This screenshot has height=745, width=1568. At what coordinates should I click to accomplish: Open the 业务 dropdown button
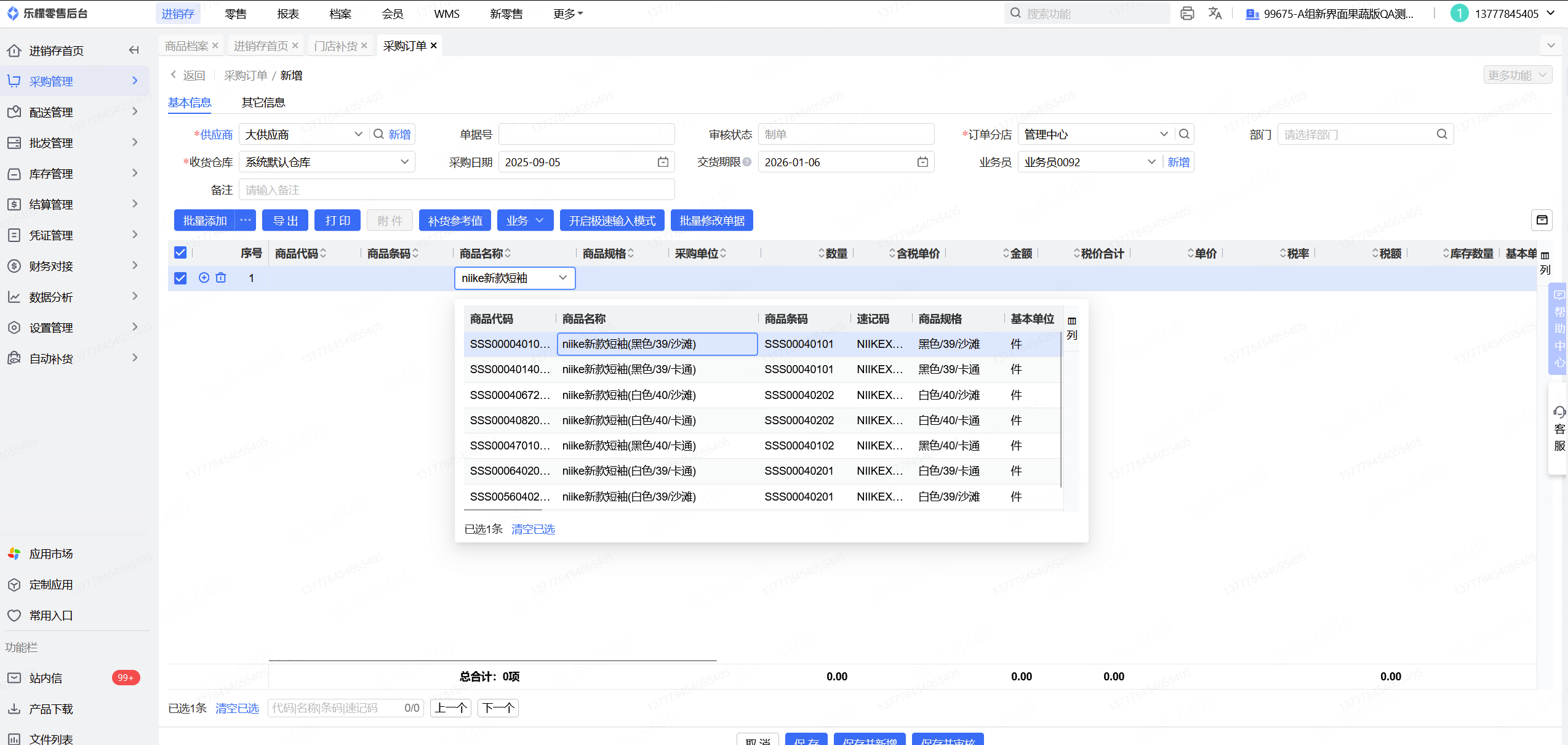[x=525, y=220]
